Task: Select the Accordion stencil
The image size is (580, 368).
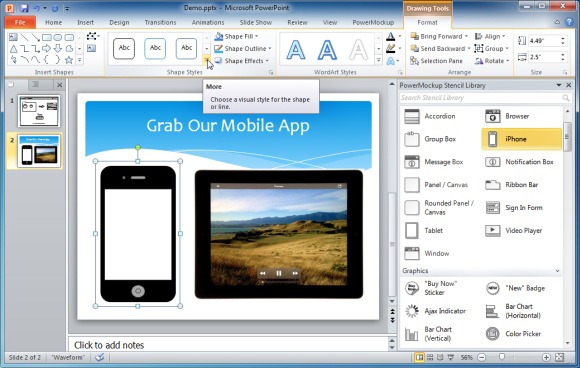Action: tap(441, 116)
